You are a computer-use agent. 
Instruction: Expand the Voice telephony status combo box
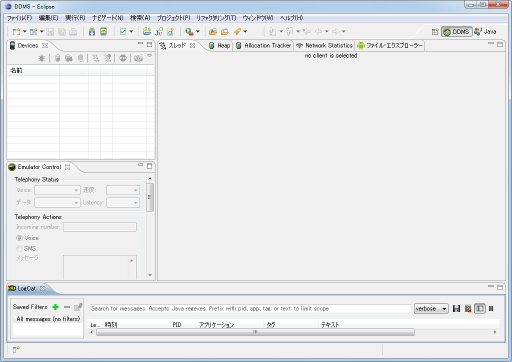[x=57, y=190]
